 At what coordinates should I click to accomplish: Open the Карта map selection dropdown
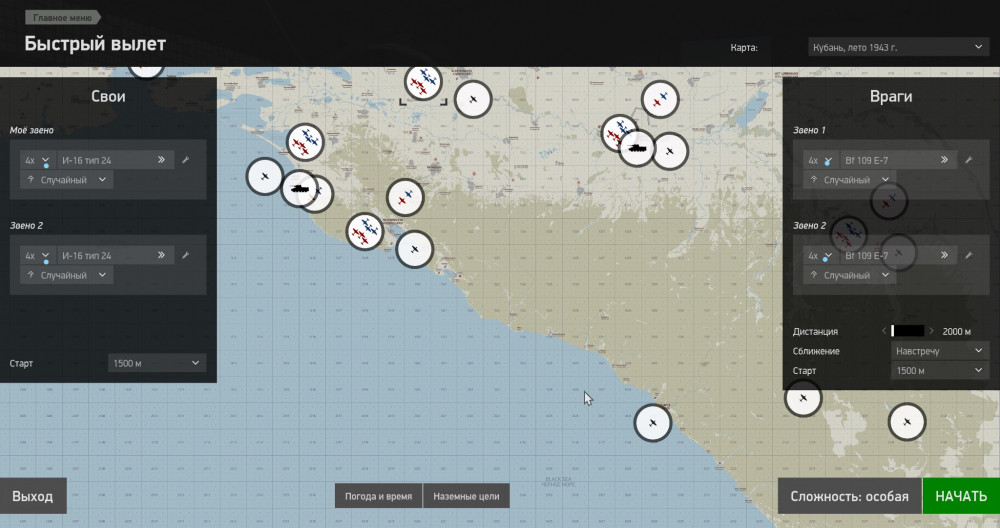897,47
